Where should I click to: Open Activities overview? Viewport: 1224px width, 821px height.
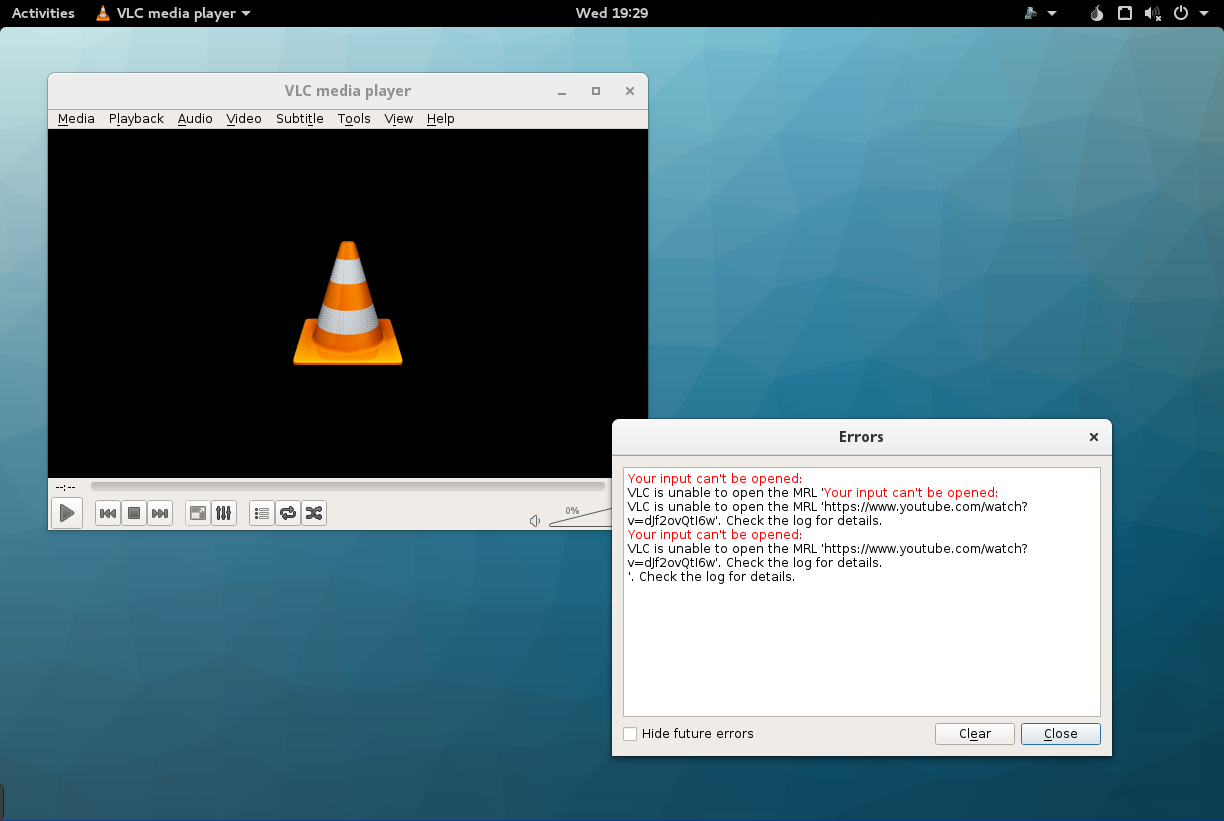(x=43, y=13)
